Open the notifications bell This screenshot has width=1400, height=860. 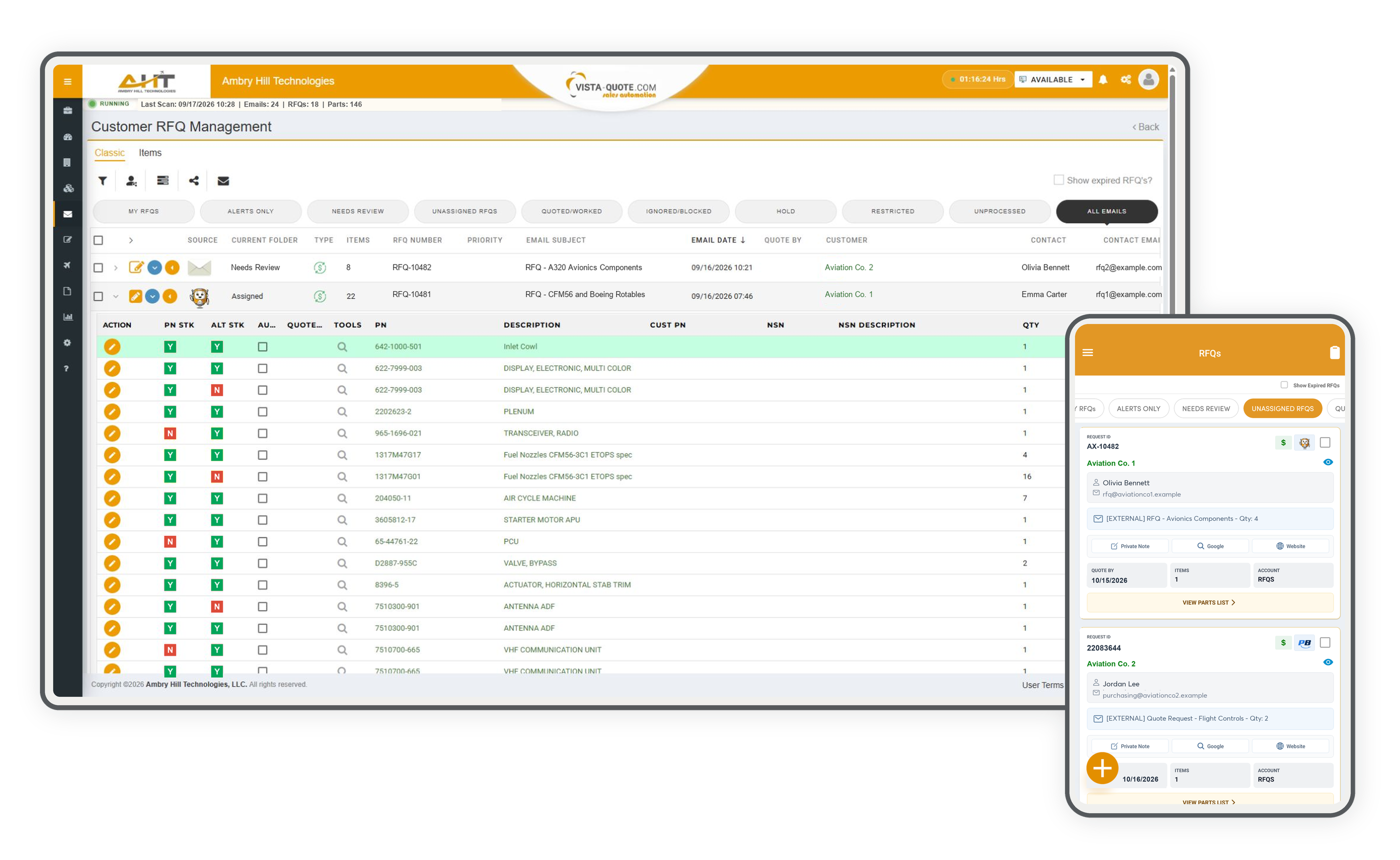(1103, 79)
